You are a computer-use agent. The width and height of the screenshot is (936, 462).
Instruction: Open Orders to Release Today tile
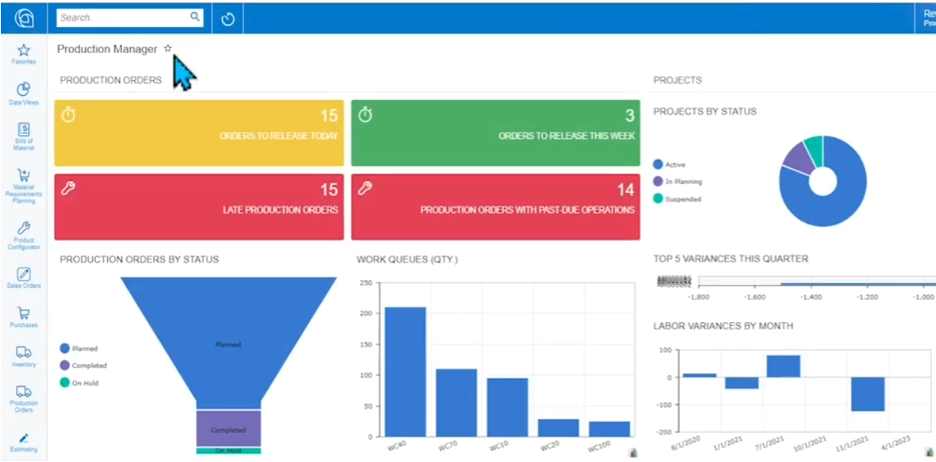(x=199, y=133)
